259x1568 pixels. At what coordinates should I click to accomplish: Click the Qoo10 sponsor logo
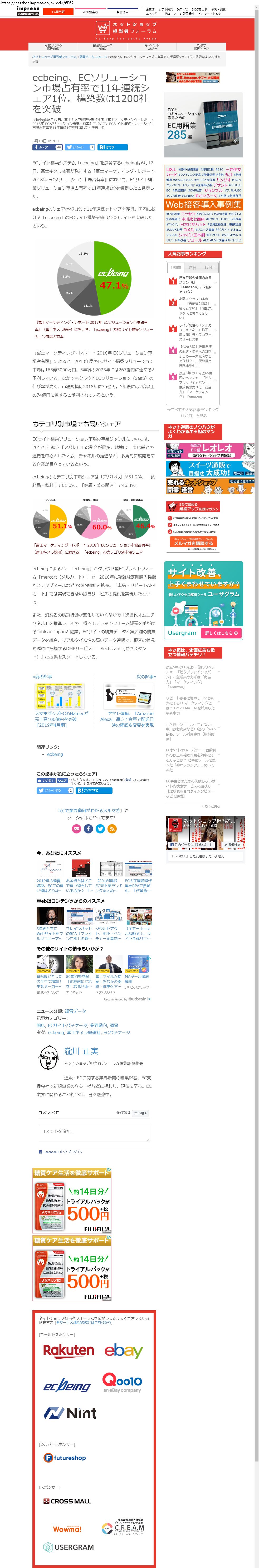pos(122,1383)
